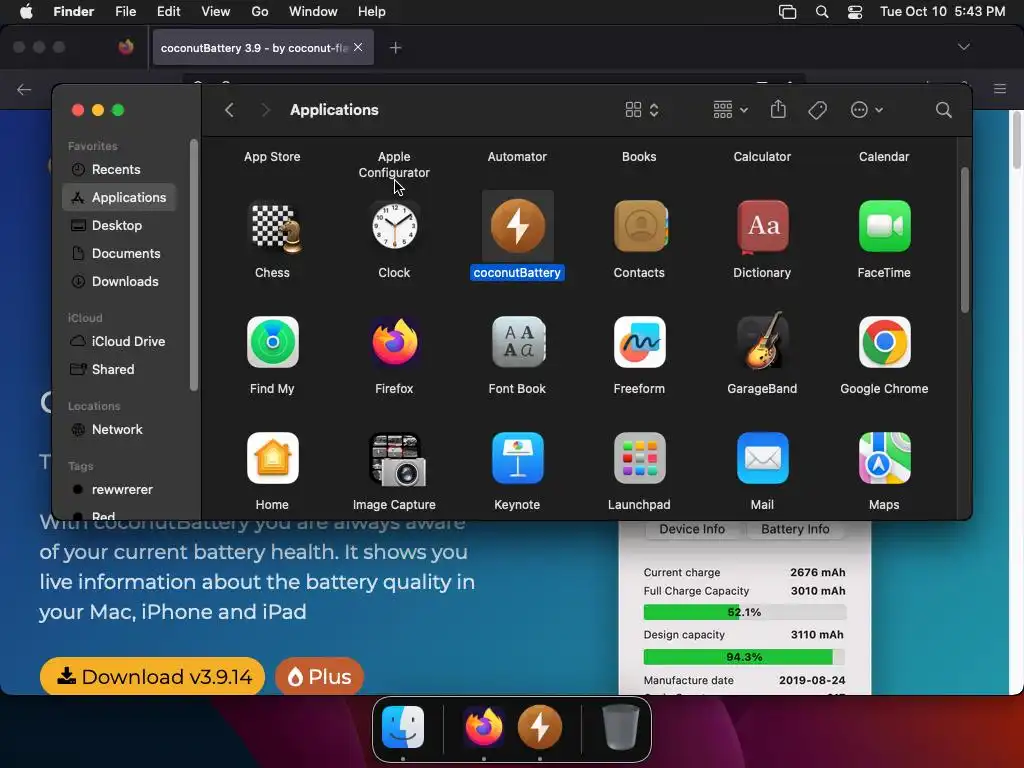The width and height of the screenshot is (1024, 768).
Task: Select the Dictionary app icon
Action: (x=762, y=227)
